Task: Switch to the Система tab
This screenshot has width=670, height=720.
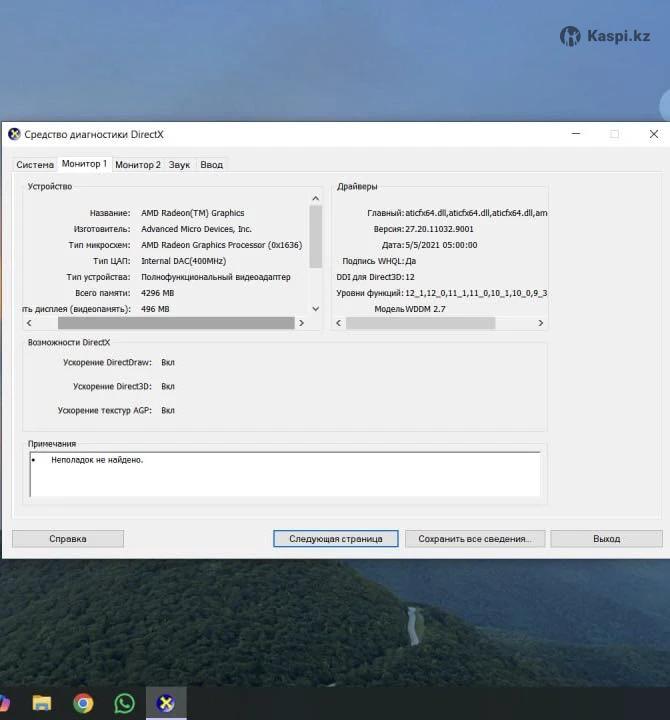Action: click(x=35, y=164)
